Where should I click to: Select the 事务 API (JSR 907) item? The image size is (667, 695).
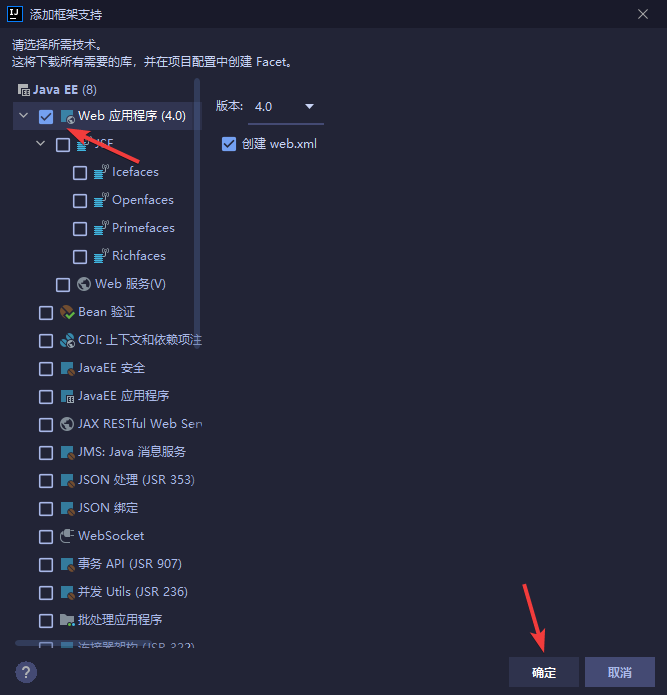click(130, 564)
